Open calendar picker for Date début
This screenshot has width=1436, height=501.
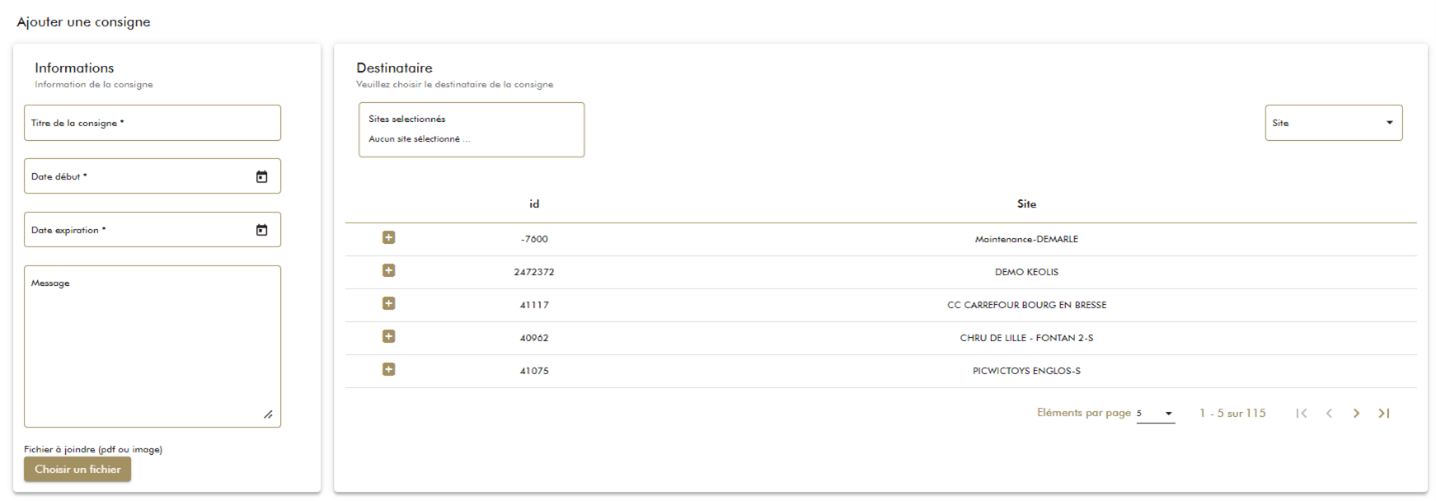click(x=262, y=177)
